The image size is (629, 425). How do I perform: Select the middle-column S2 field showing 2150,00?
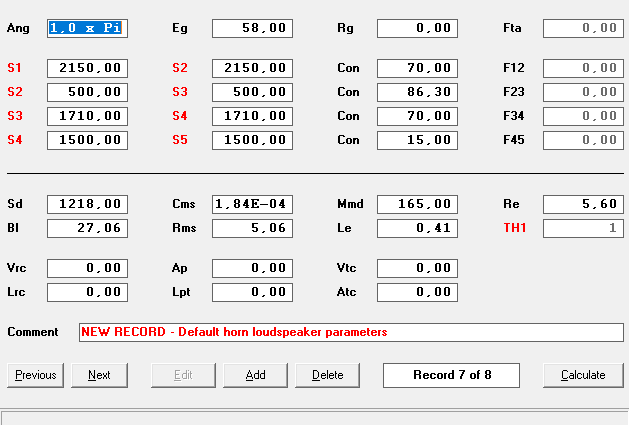[x=252, y=68]
